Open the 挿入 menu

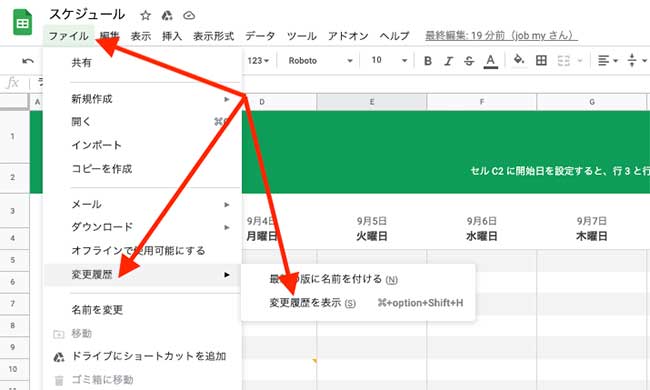172,36
